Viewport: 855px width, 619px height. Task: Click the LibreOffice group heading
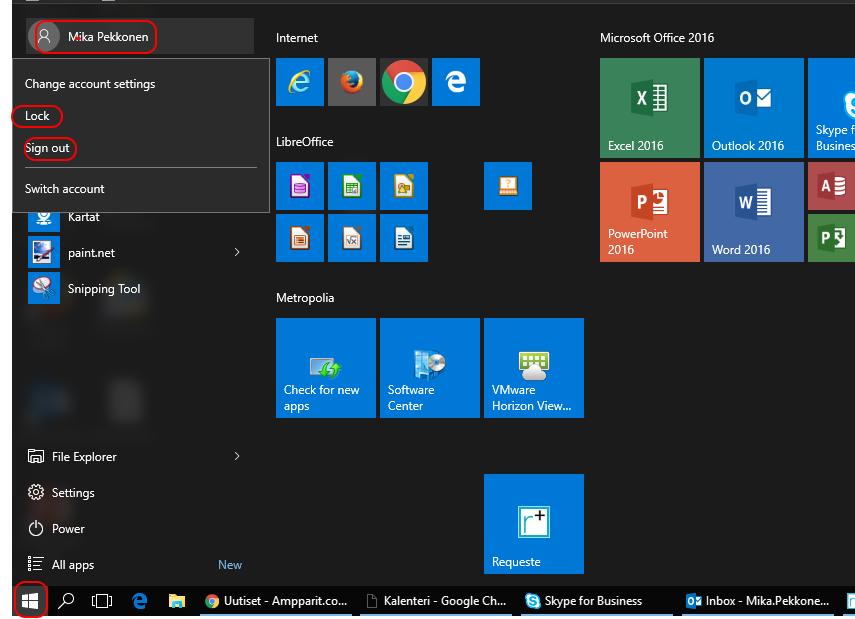click(304, 142)
